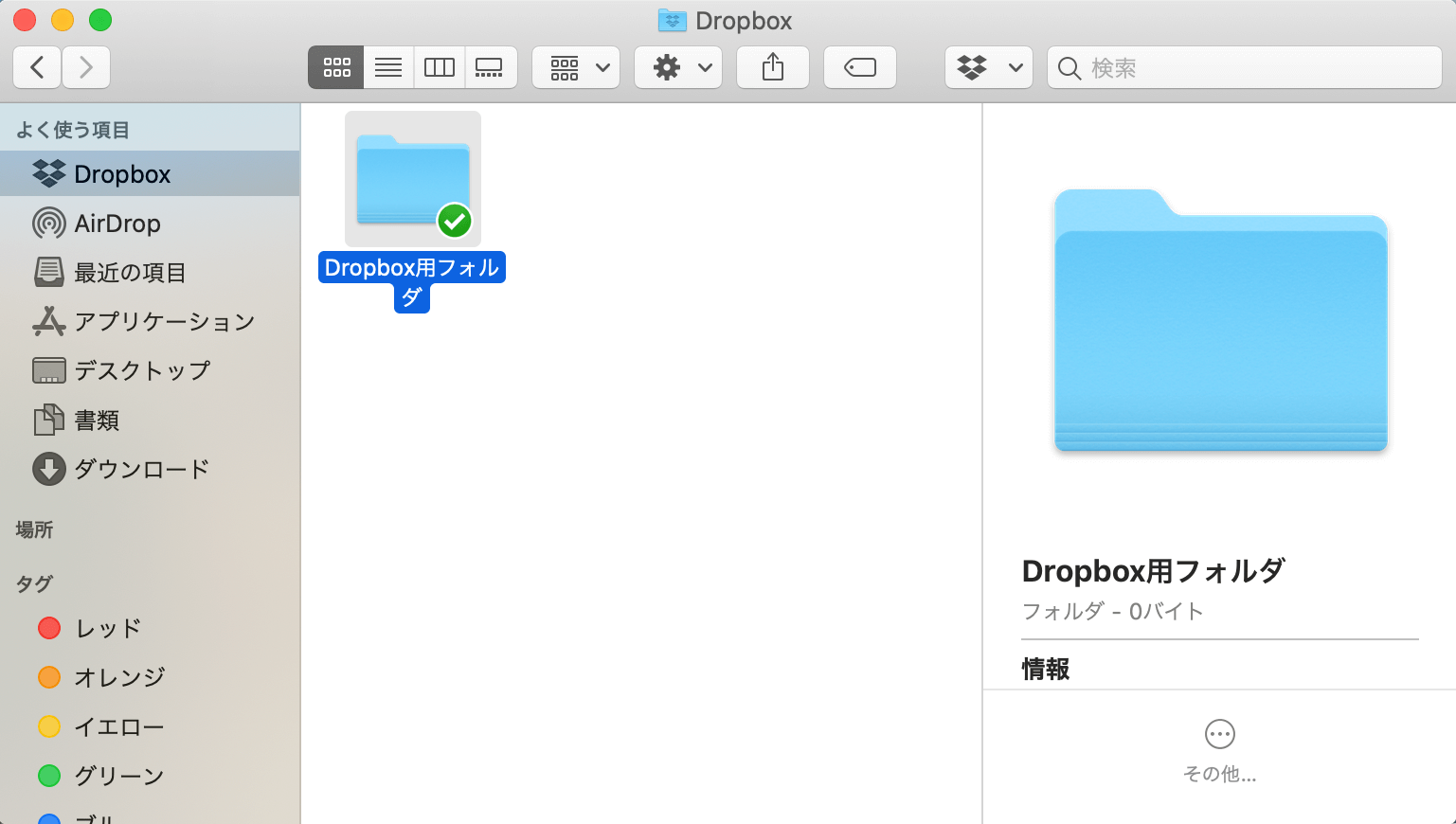Image resolution: width=1456 pixels, height=824 pixels.
Task: Click the large folder preview image
Action: pos(1221,320)
